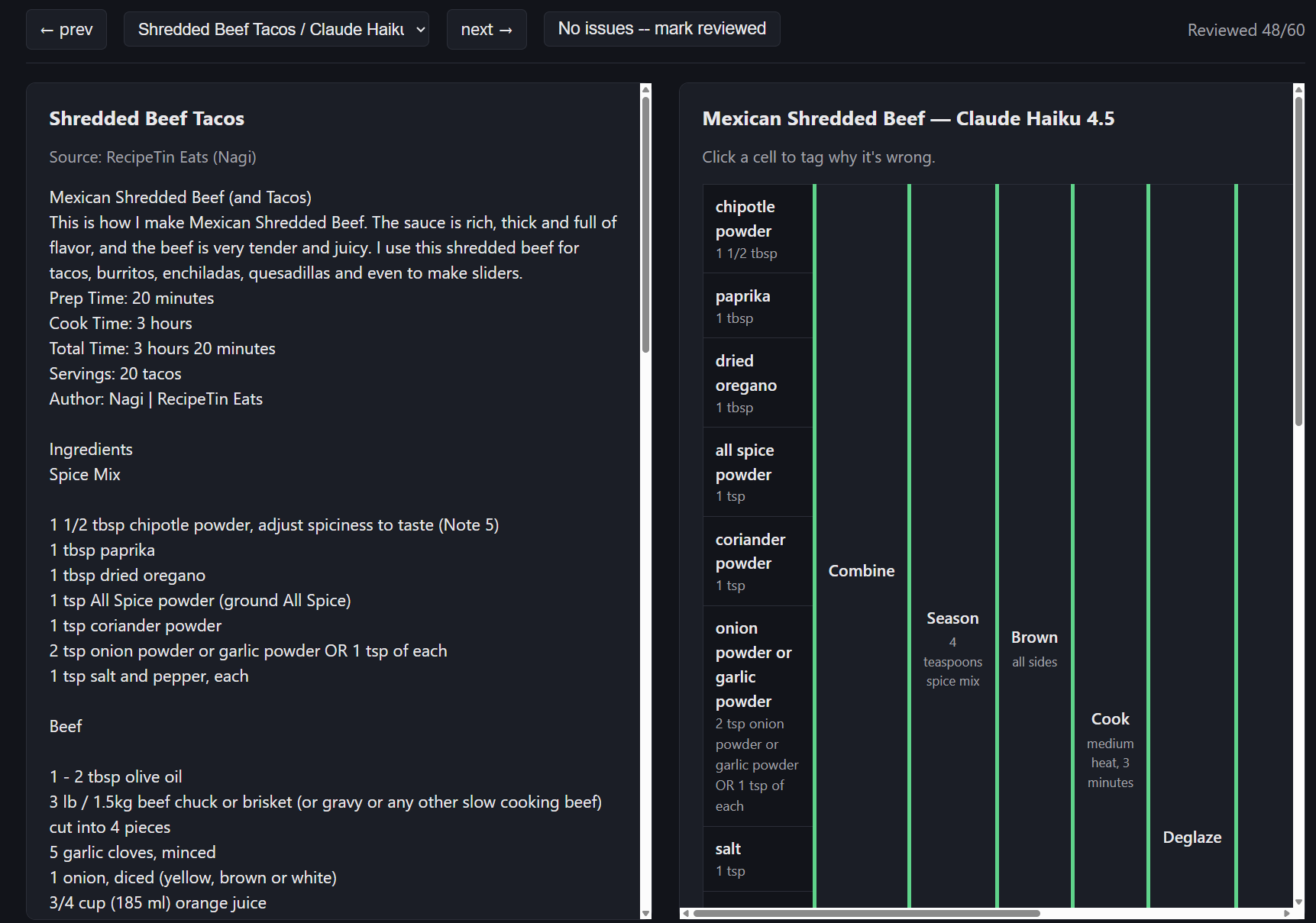Go to the previous recipe with prev
1316x923 pixels.
click(66, 30)
